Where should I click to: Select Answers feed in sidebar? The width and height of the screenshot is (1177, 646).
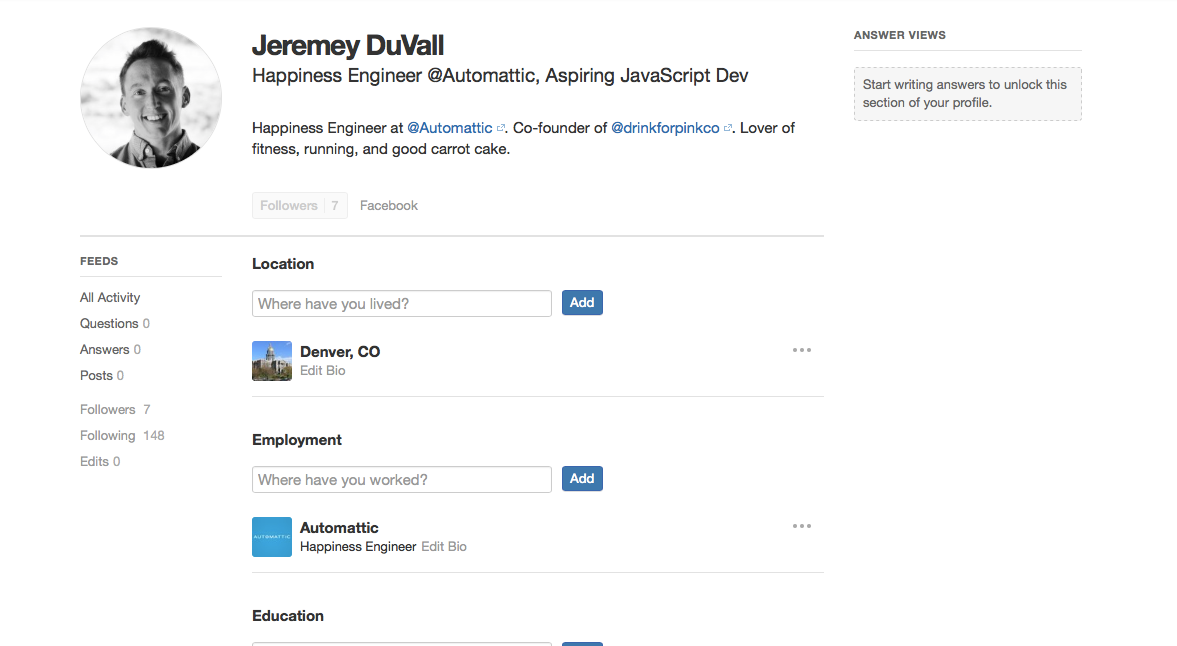110,350
